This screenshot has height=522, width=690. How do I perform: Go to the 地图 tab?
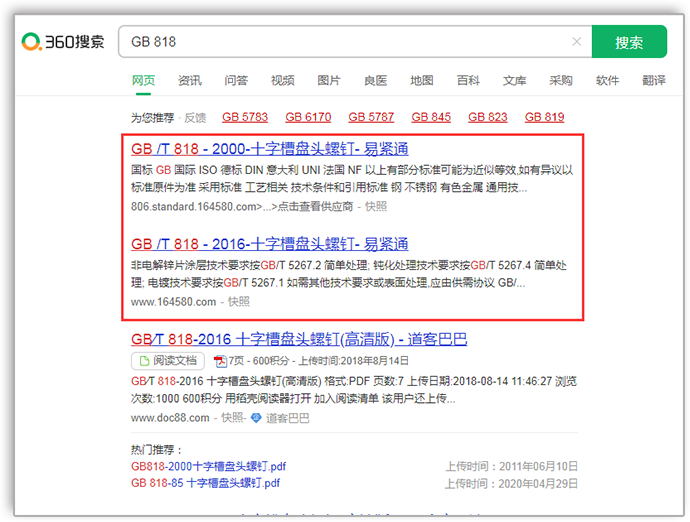pyautogui.click(x=422, y=80)
